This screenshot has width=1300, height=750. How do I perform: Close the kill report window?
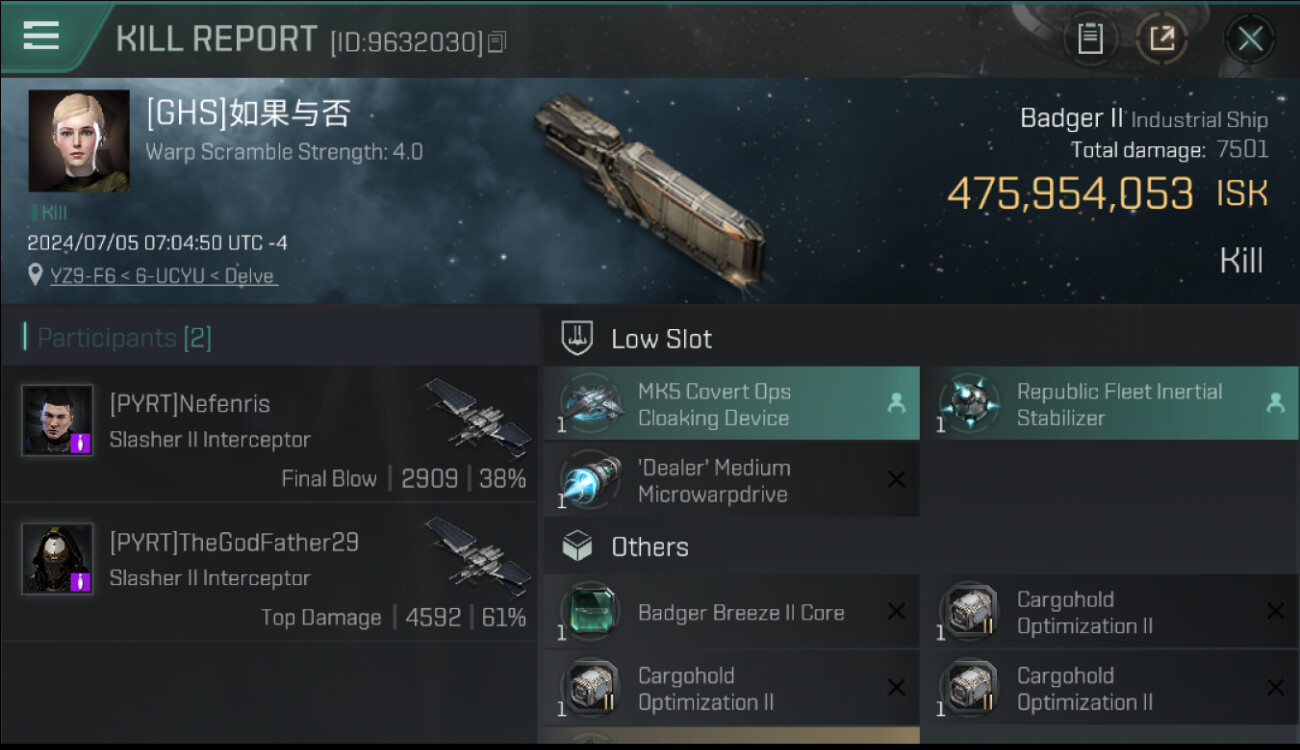[1249, 39]
